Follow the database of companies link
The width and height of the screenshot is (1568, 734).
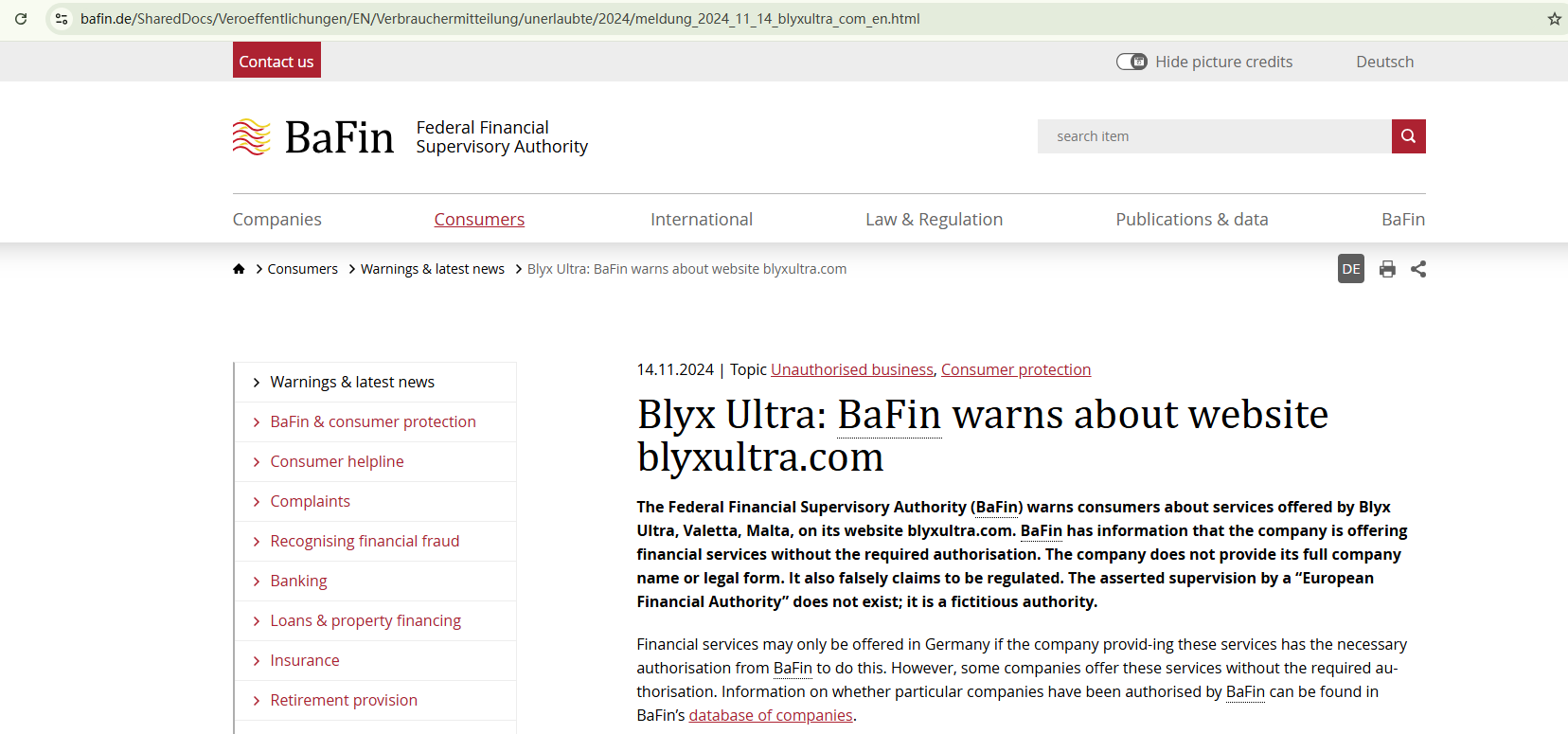pos(771,715)
